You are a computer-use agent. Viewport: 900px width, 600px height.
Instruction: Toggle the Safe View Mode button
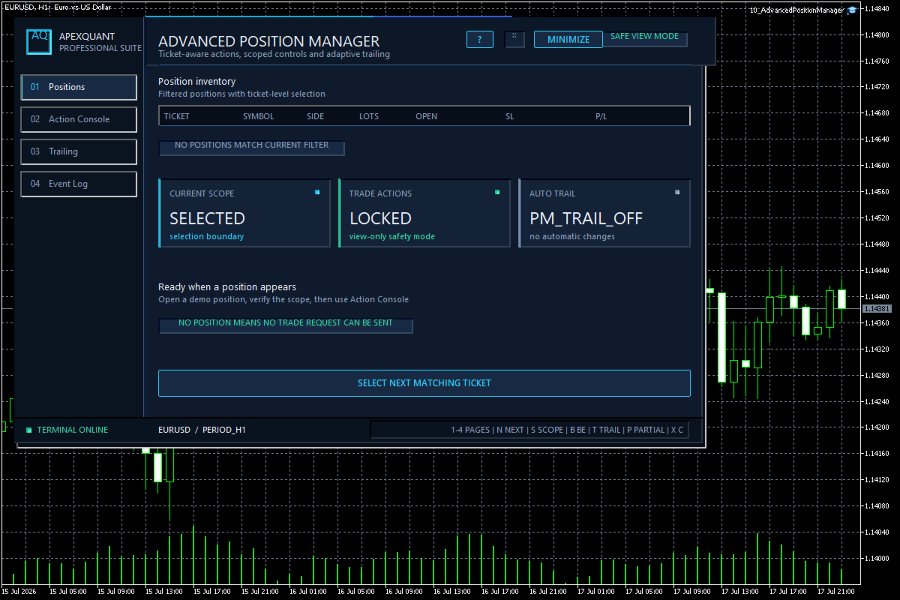(x=645, y=38)
